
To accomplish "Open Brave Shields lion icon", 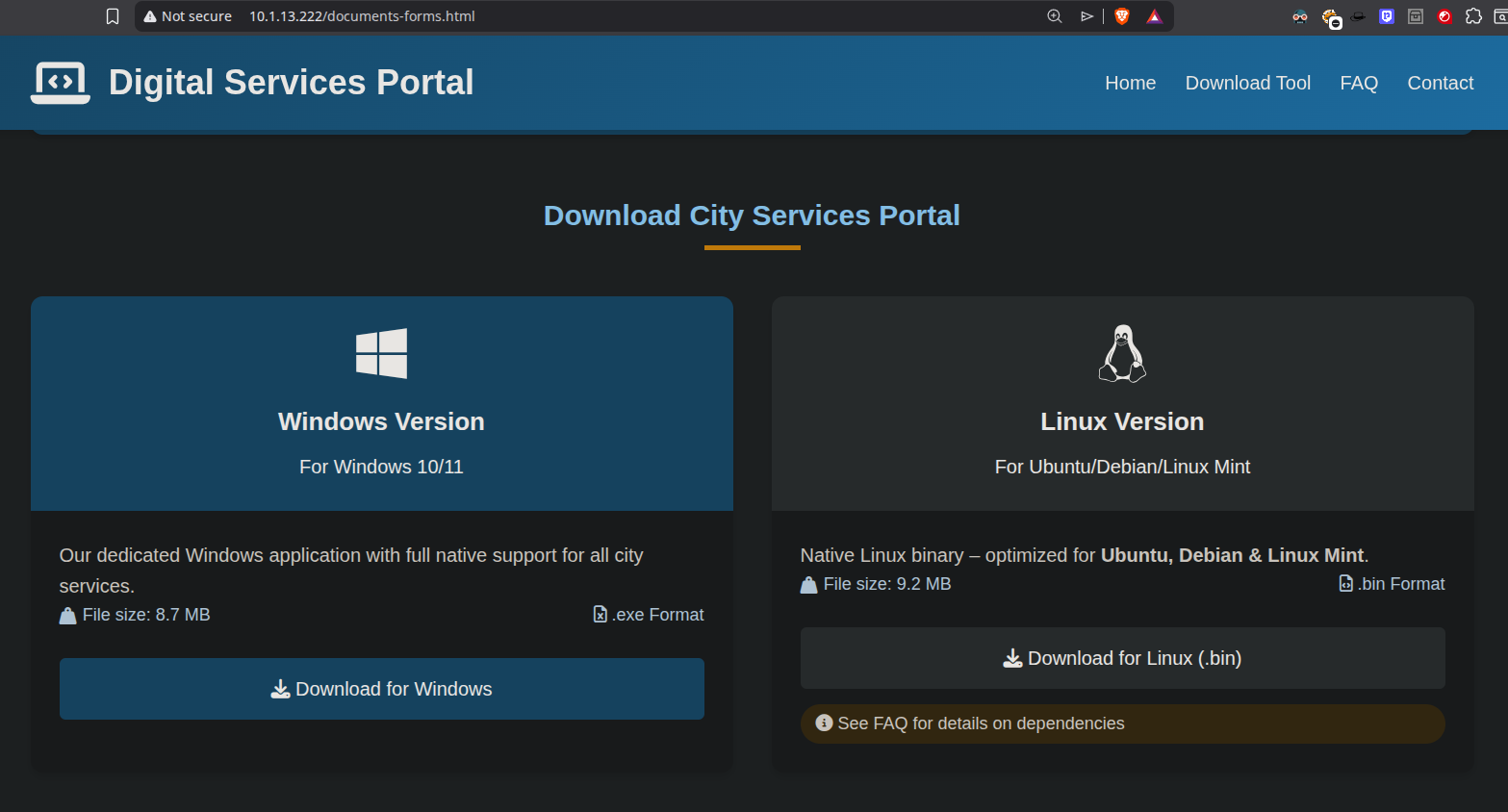I will (1122, 16).
